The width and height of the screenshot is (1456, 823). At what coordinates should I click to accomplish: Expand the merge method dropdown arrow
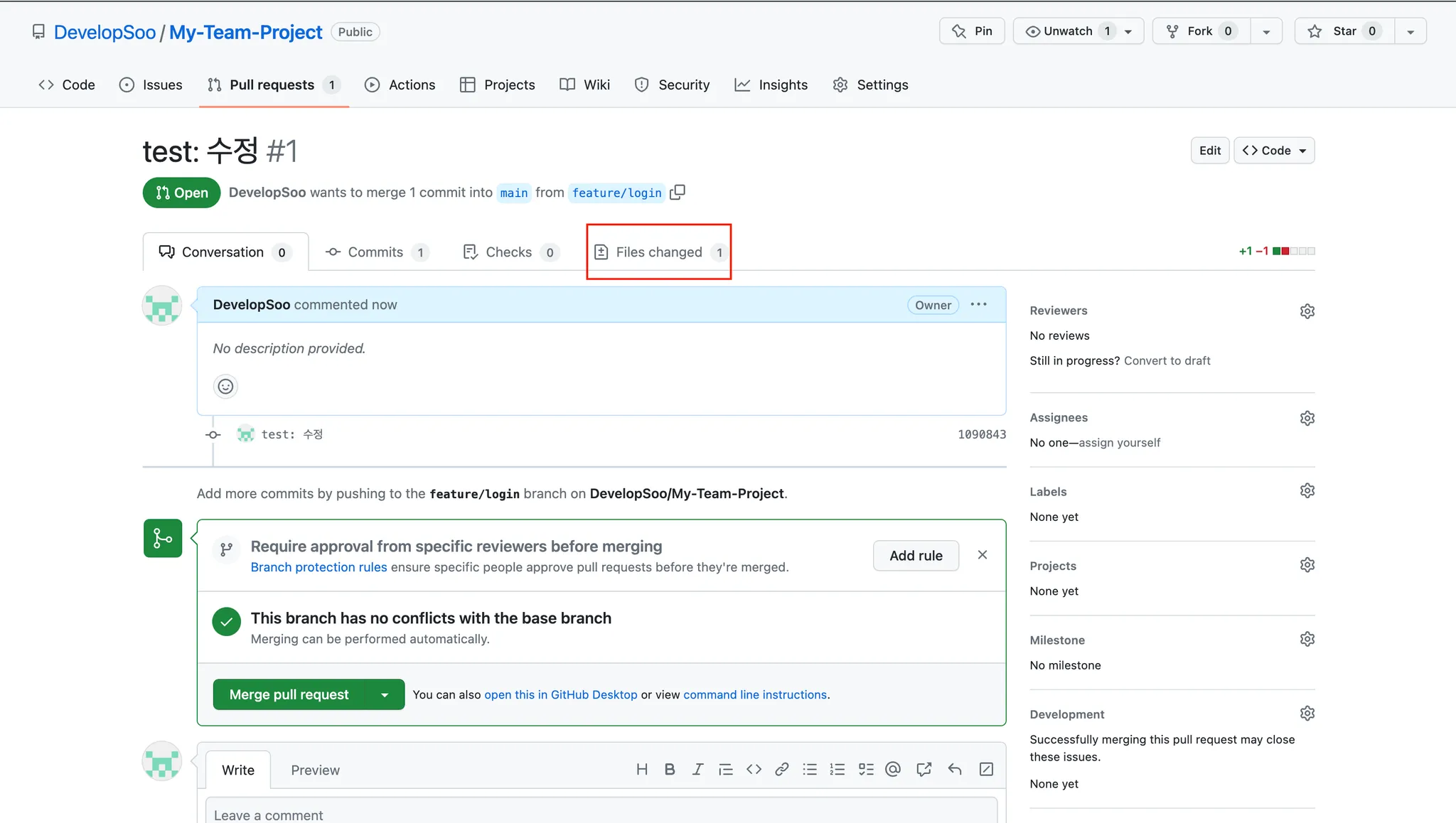point(385,694)
